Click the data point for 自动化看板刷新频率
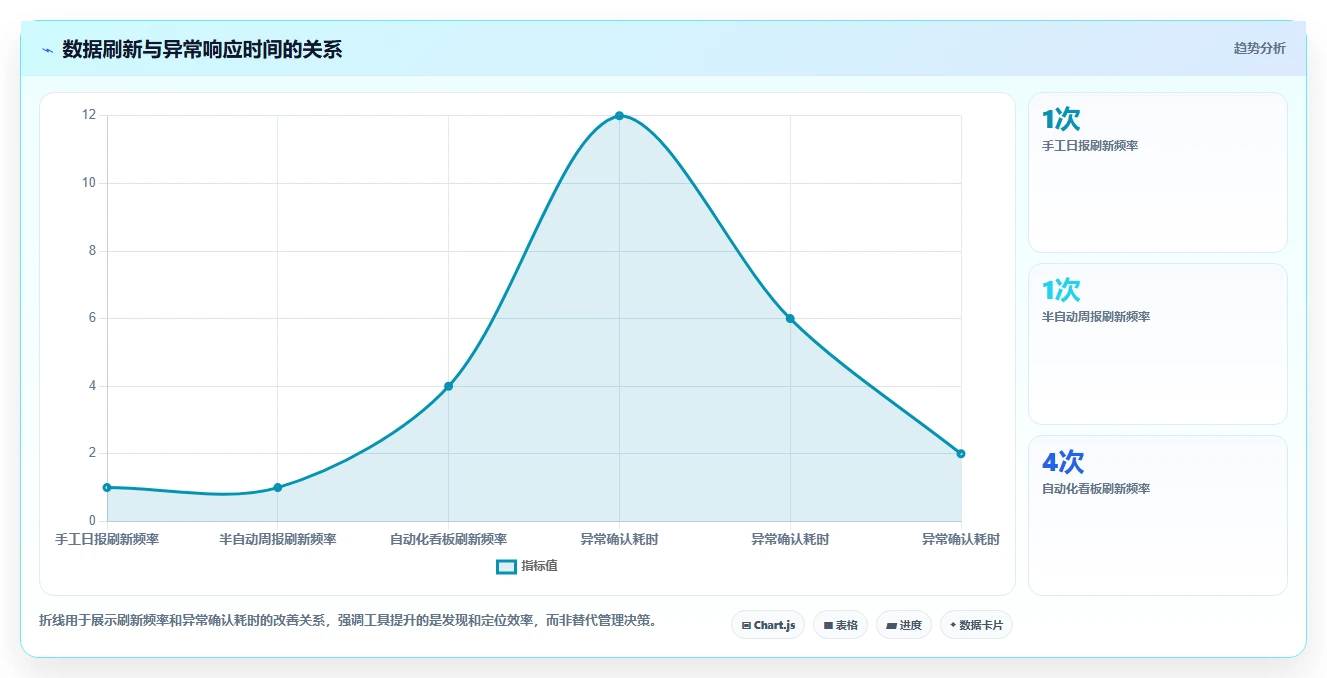The width and height of the screenshot is (1327, 678). pos(448,386)
